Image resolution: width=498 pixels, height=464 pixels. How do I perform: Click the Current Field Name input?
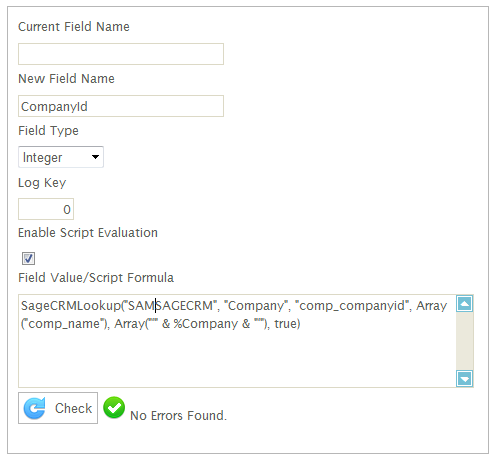[121, 54]
